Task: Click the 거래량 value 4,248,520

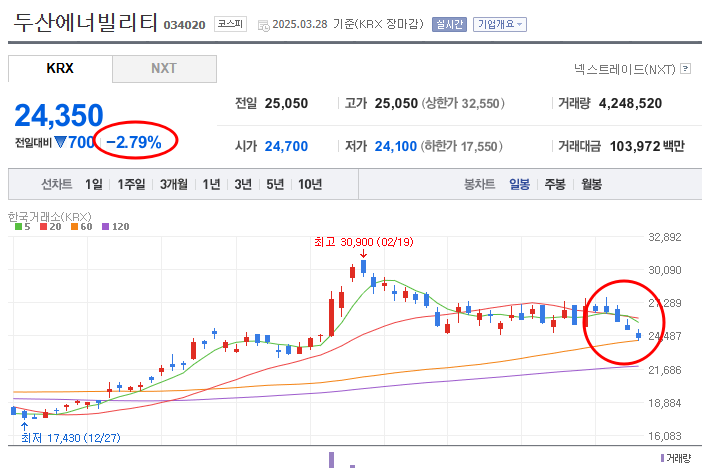Action: [630, 103]
